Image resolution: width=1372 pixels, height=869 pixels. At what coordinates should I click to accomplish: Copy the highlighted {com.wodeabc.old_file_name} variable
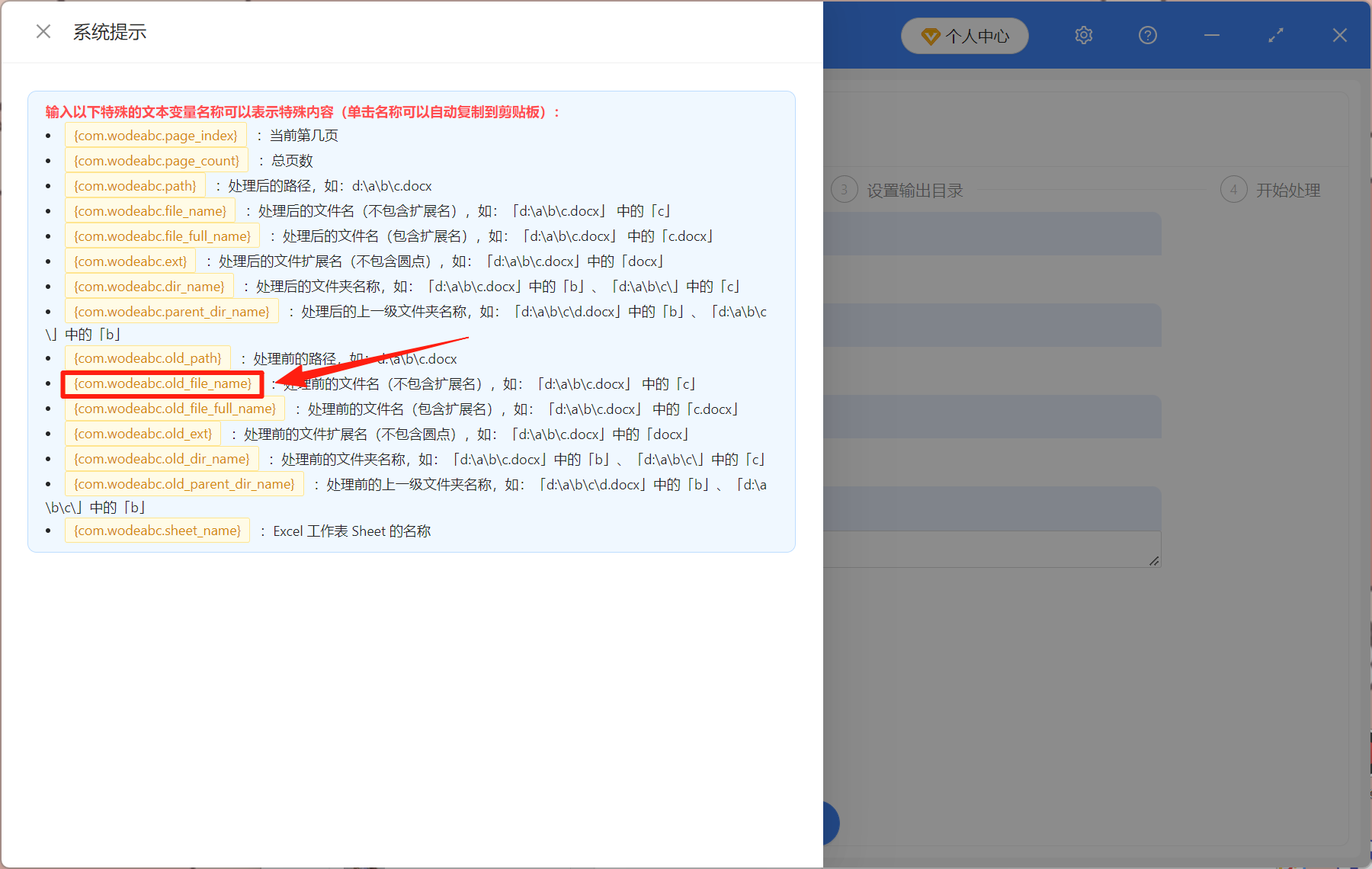[162, 383]
